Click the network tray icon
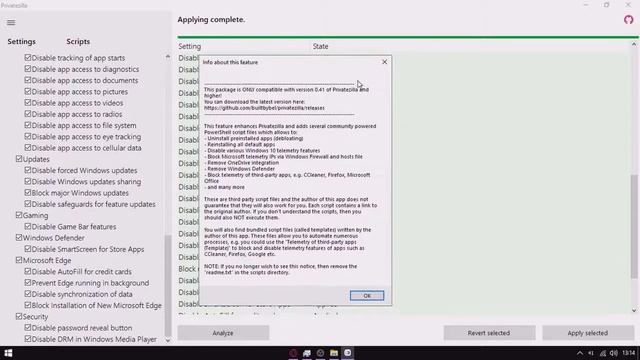This screenshot has height=360, width=640. click(x=603, y=353)
